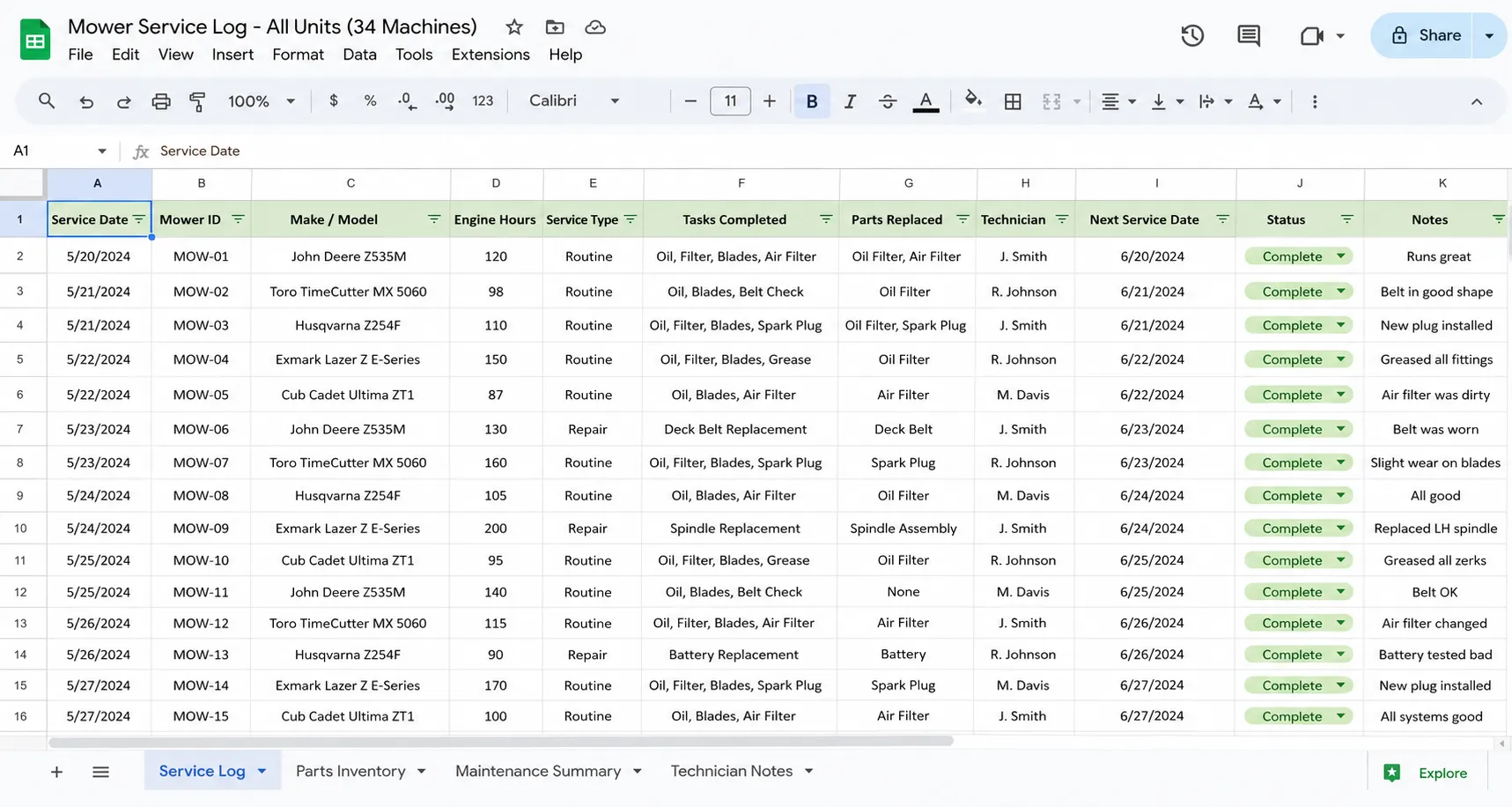The image size is (1512, 807).
Task: Open comments panel icon
Action: click(x=1249, y=35)
